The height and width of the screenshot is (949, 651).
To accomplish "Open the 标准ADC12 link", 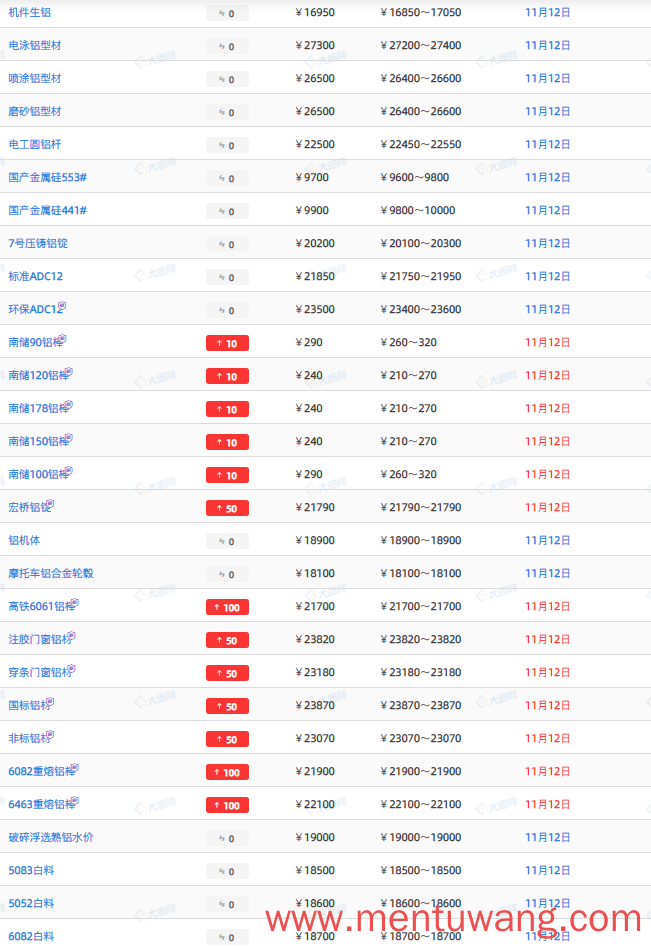I will coord(36,276).
